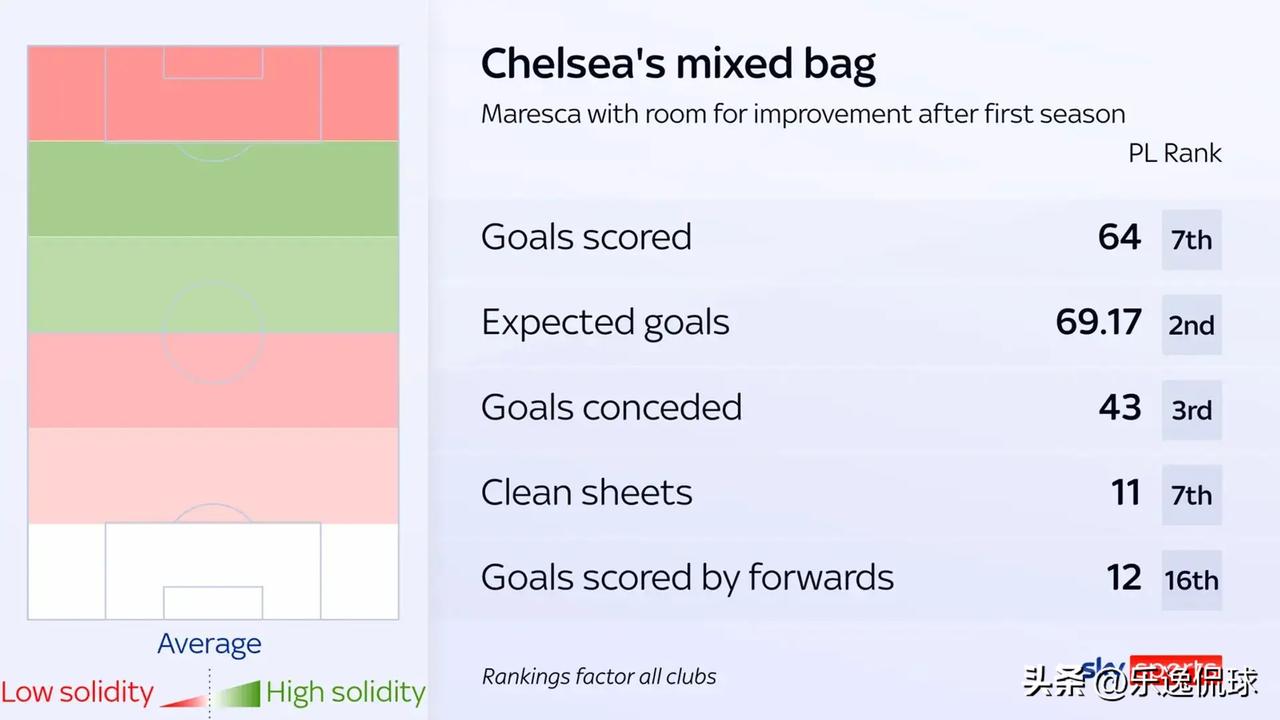Click the PL Rank column header
This screenshot has width=1280, height=720.
coord(1175,153)
